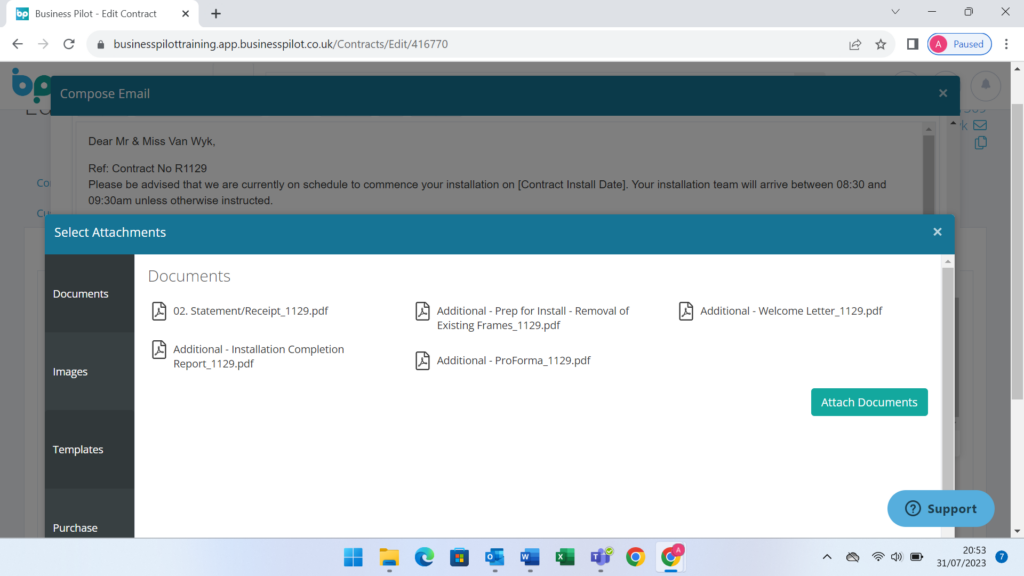This screenshot has height=576, width=1024.
Task: Switch to the Templates tab
Action: point(89,449)
